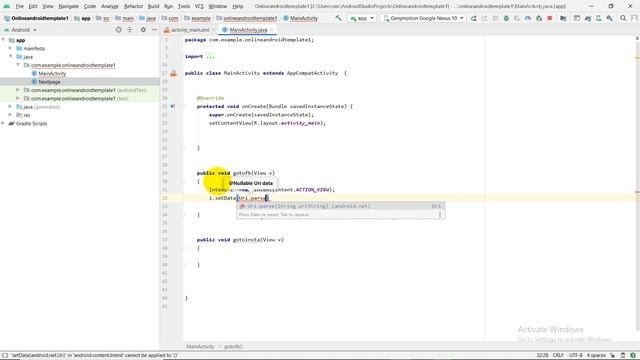Open the Genymotion Google Nexus 10 device dropdown
This screenshot has width=640, height=360.
(x=423, y=18)
